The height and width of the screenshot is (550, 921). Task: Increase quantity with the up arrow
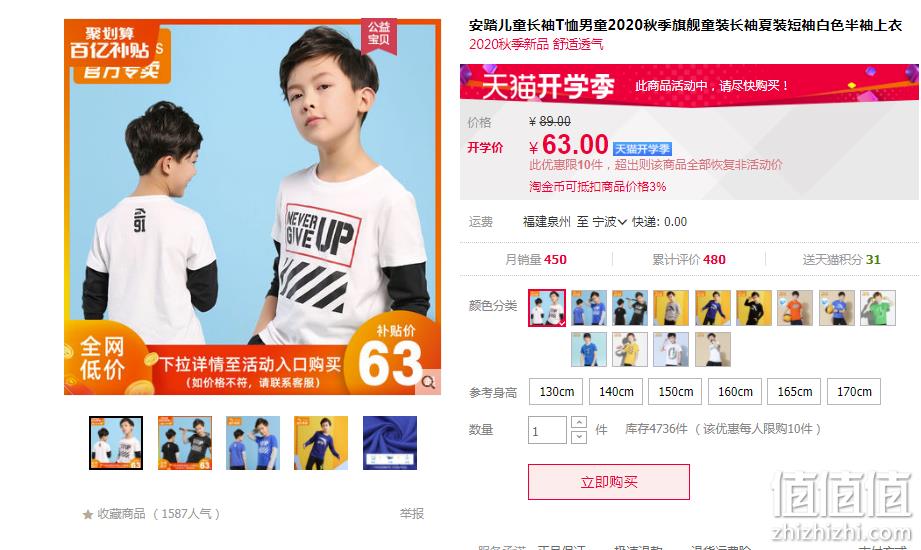pos(579,422)
